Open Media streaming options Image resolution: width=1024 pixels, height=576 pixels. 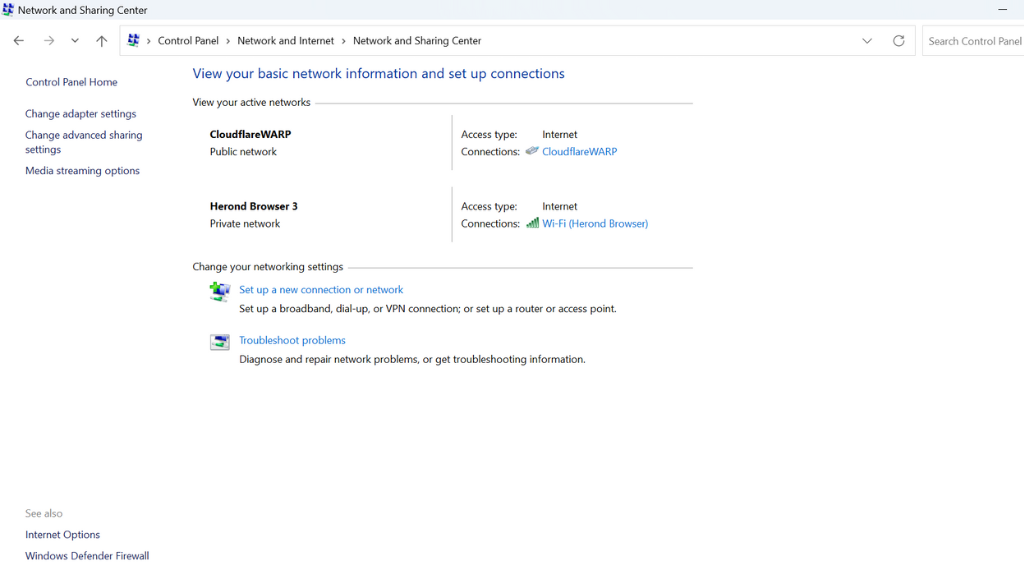[82, 170]
